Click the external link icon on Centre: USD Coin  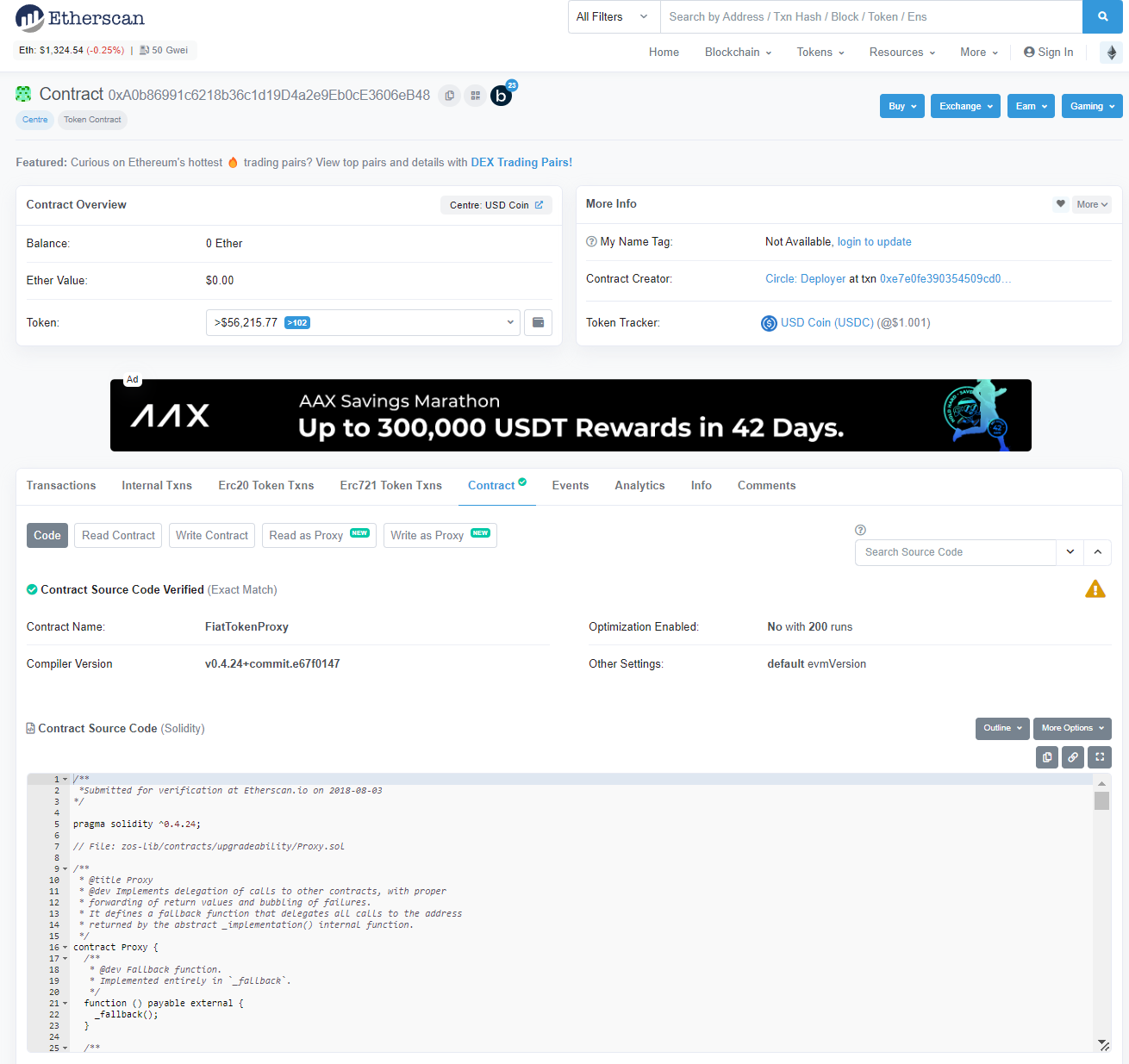pos(539,205)
